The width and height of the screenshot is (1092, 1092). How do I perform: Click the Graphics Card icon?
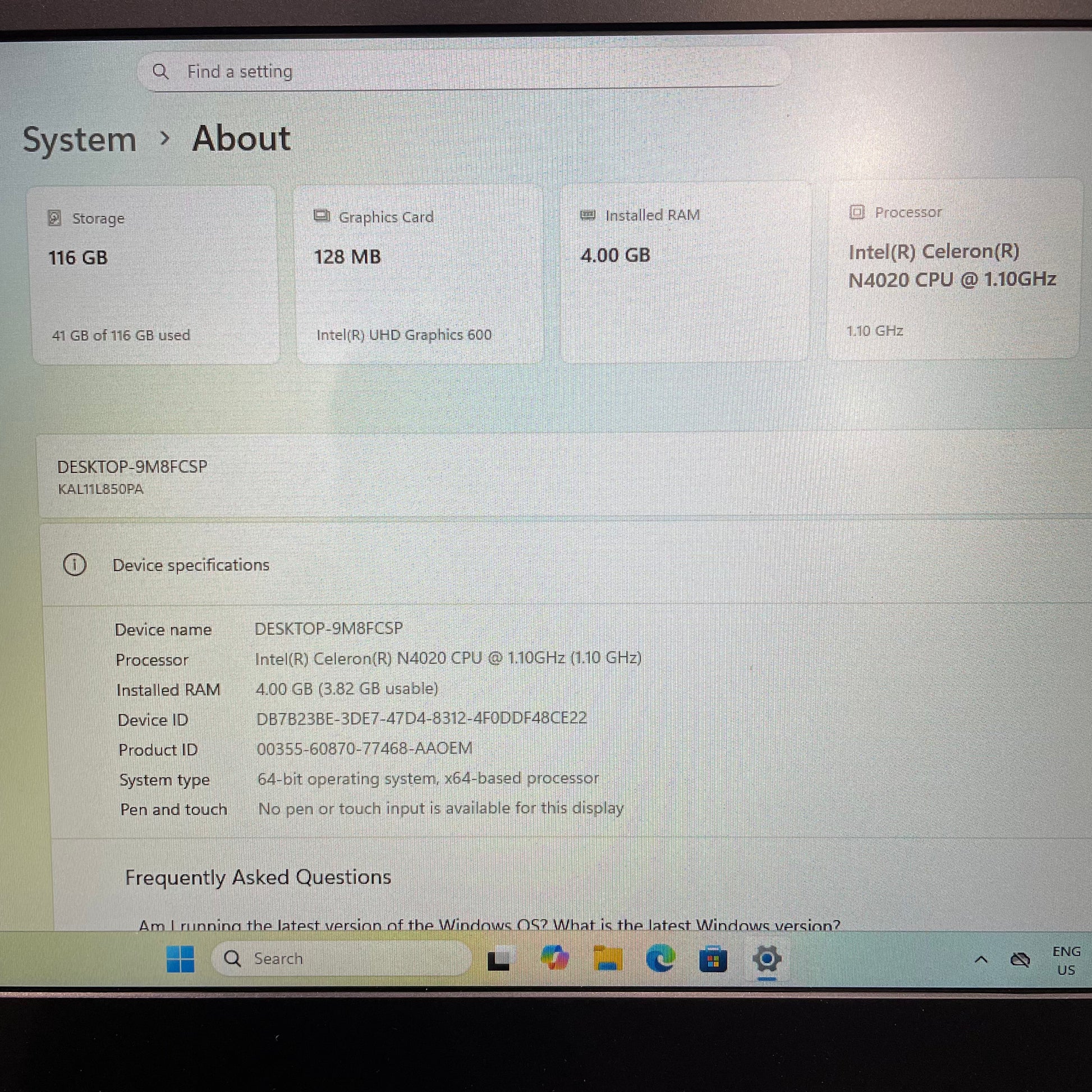pos(322,216)
